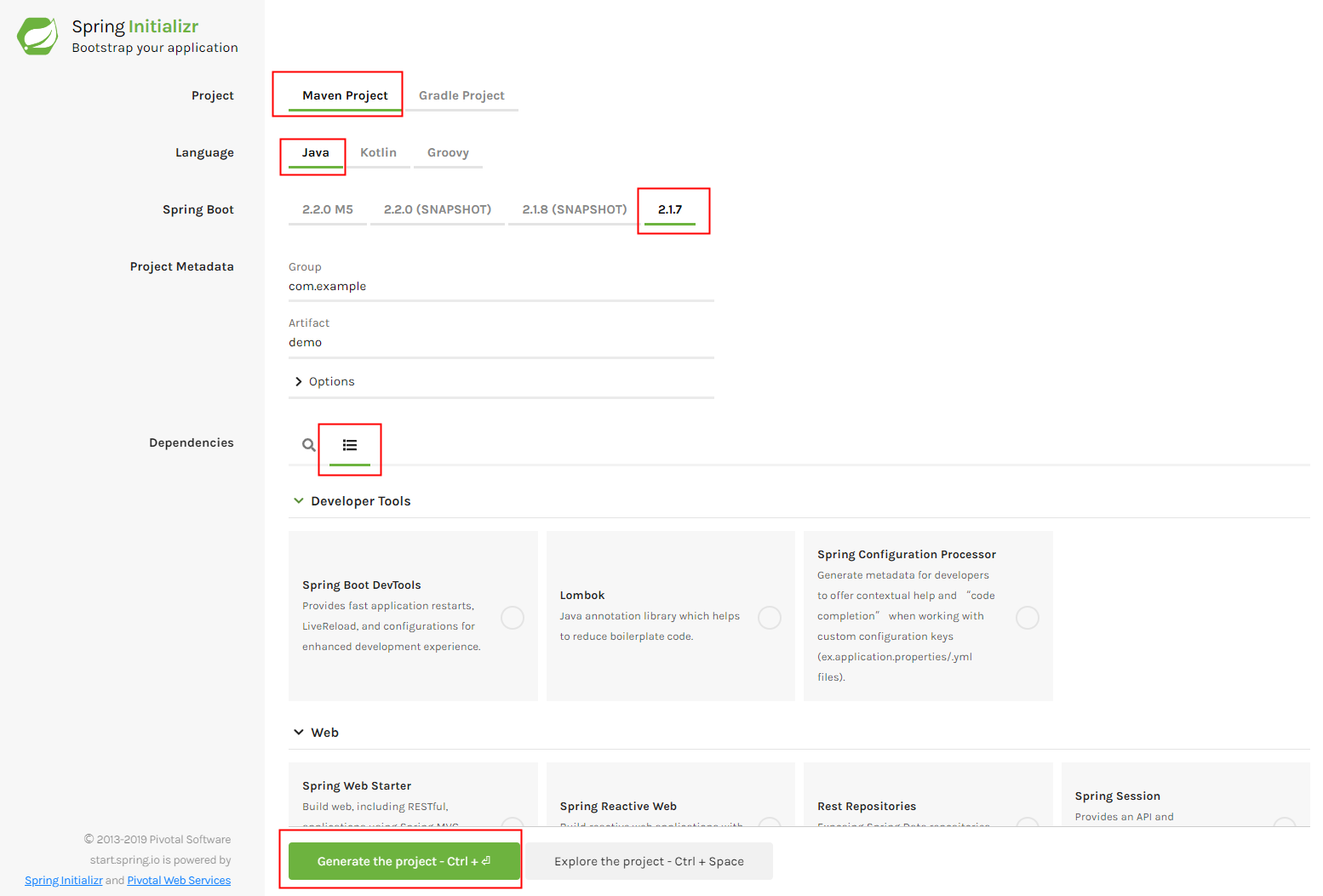The width and height of the screenshot is (1323, 896).
Task: Collapse the Developer Tools section
Action: tap(299, 501)
